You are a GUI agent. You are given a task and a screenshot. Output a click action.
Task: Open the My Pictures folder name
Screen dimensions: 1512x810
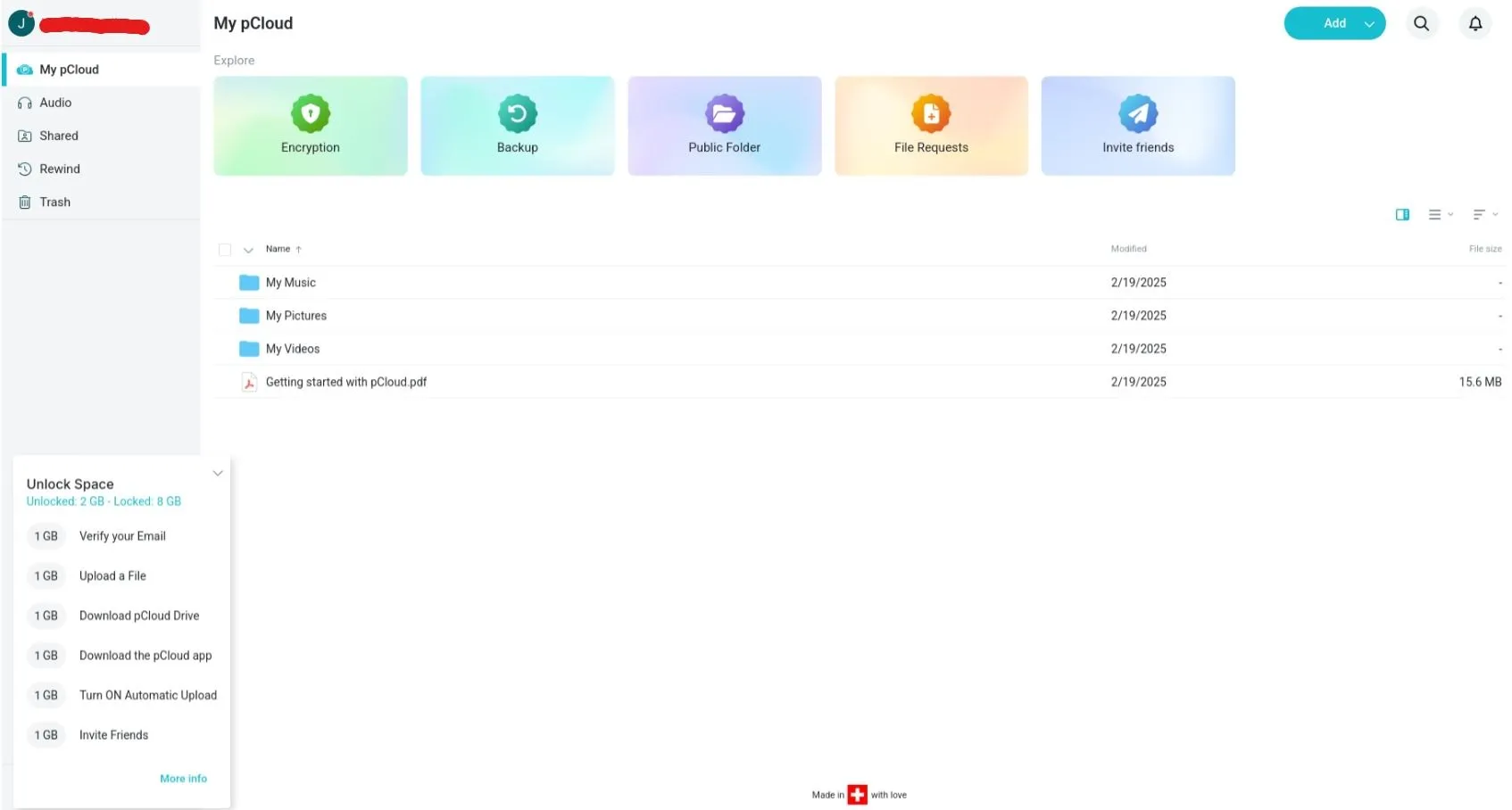pyautogui.click(x=296, y=316)
